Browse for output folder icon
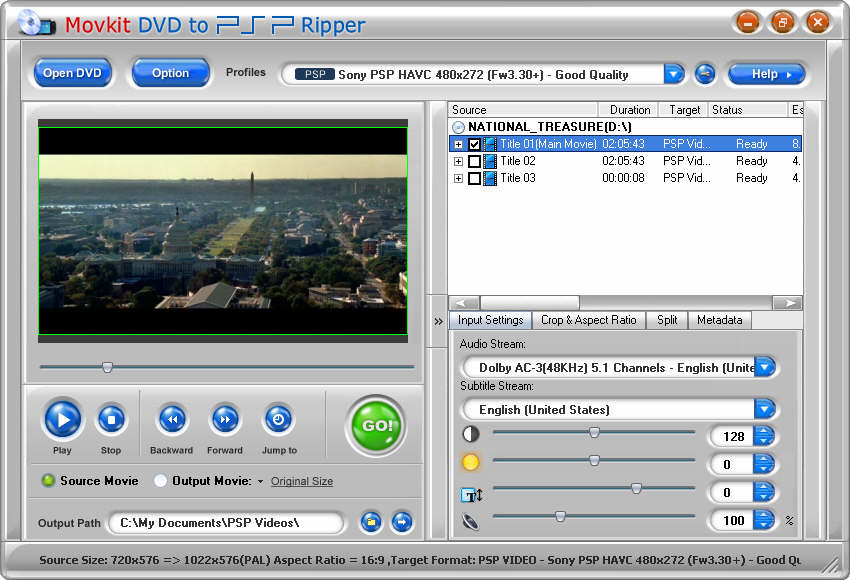This screenshot has width=850, height=580. tap(371, 523)
